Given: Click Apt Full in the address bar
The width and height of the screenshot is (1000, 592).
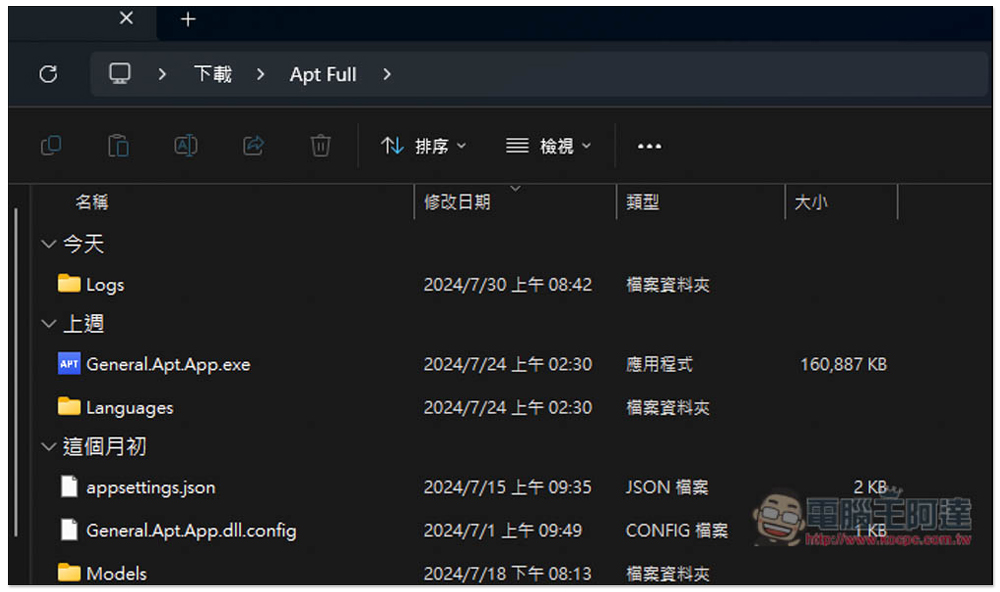Looking at the screenshot, I should pyautogui.click(x=323, y=75).
